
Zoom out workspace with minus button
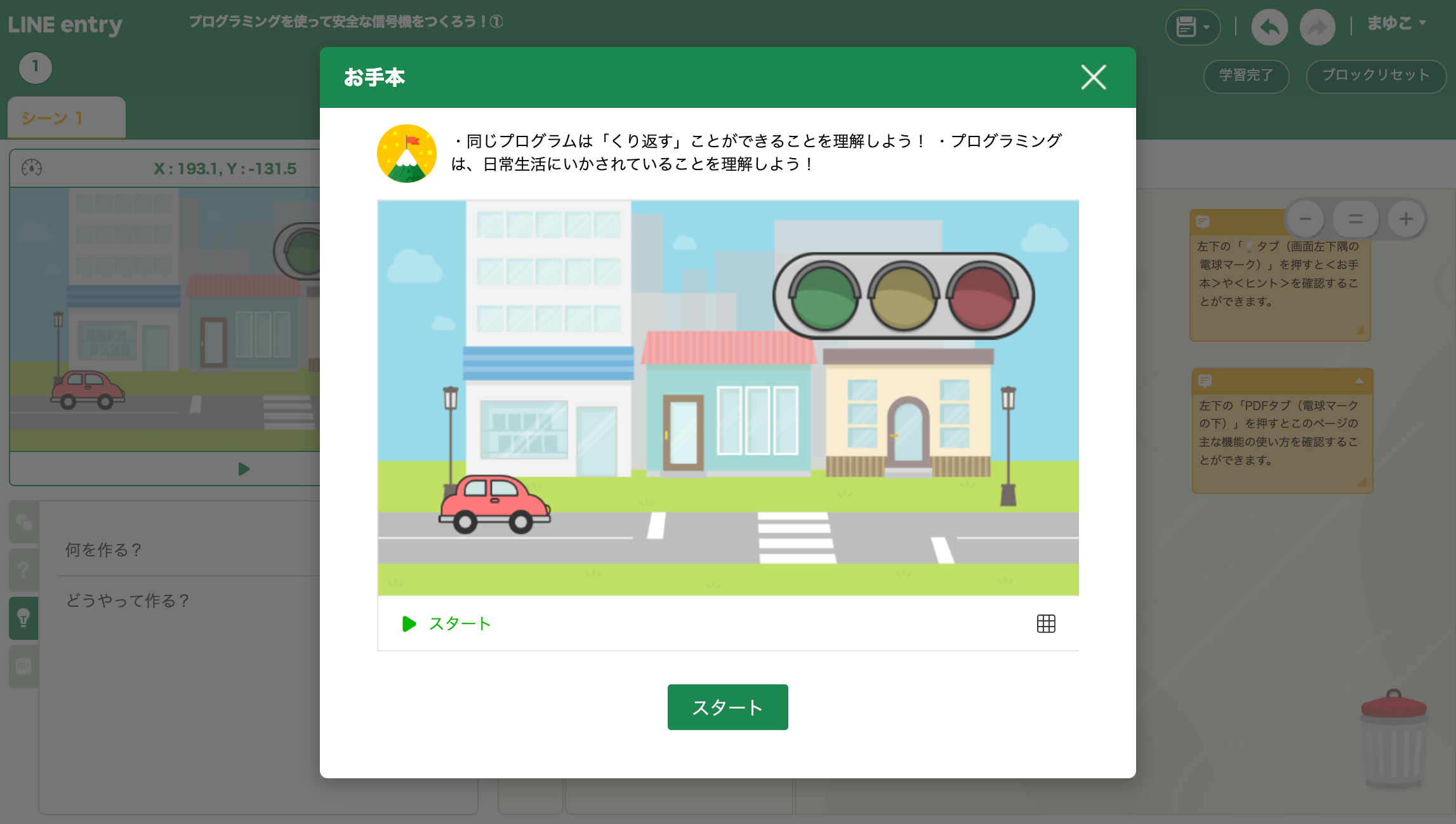tap(1306, 219)
